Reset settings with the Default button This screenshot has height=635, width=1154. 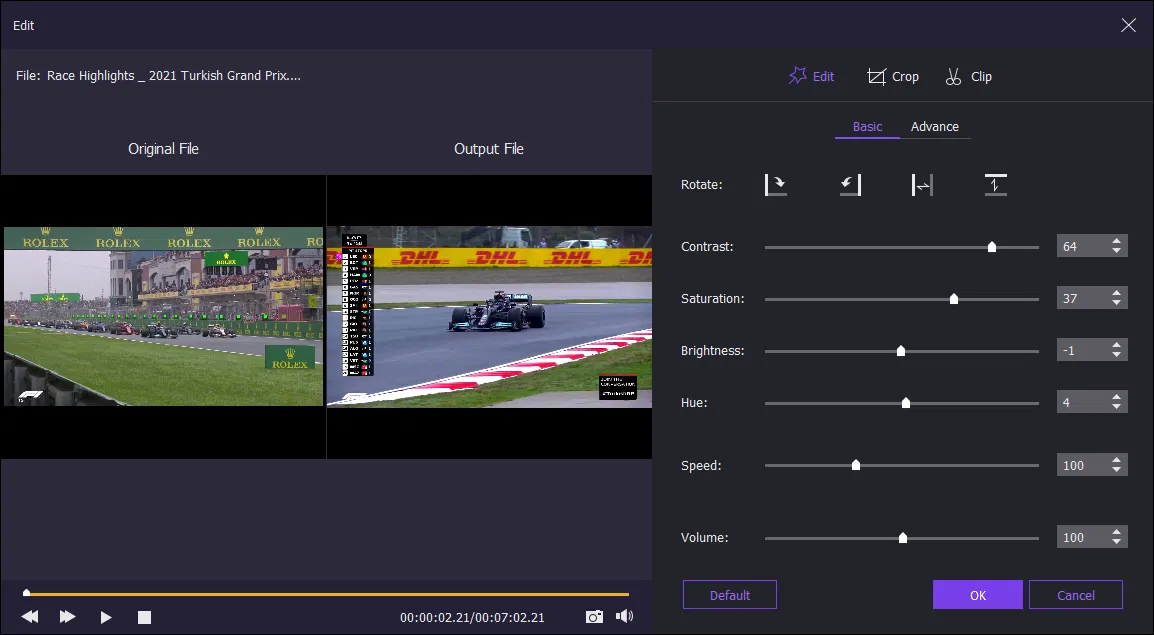pyautogui.click(x=729, y=595)
